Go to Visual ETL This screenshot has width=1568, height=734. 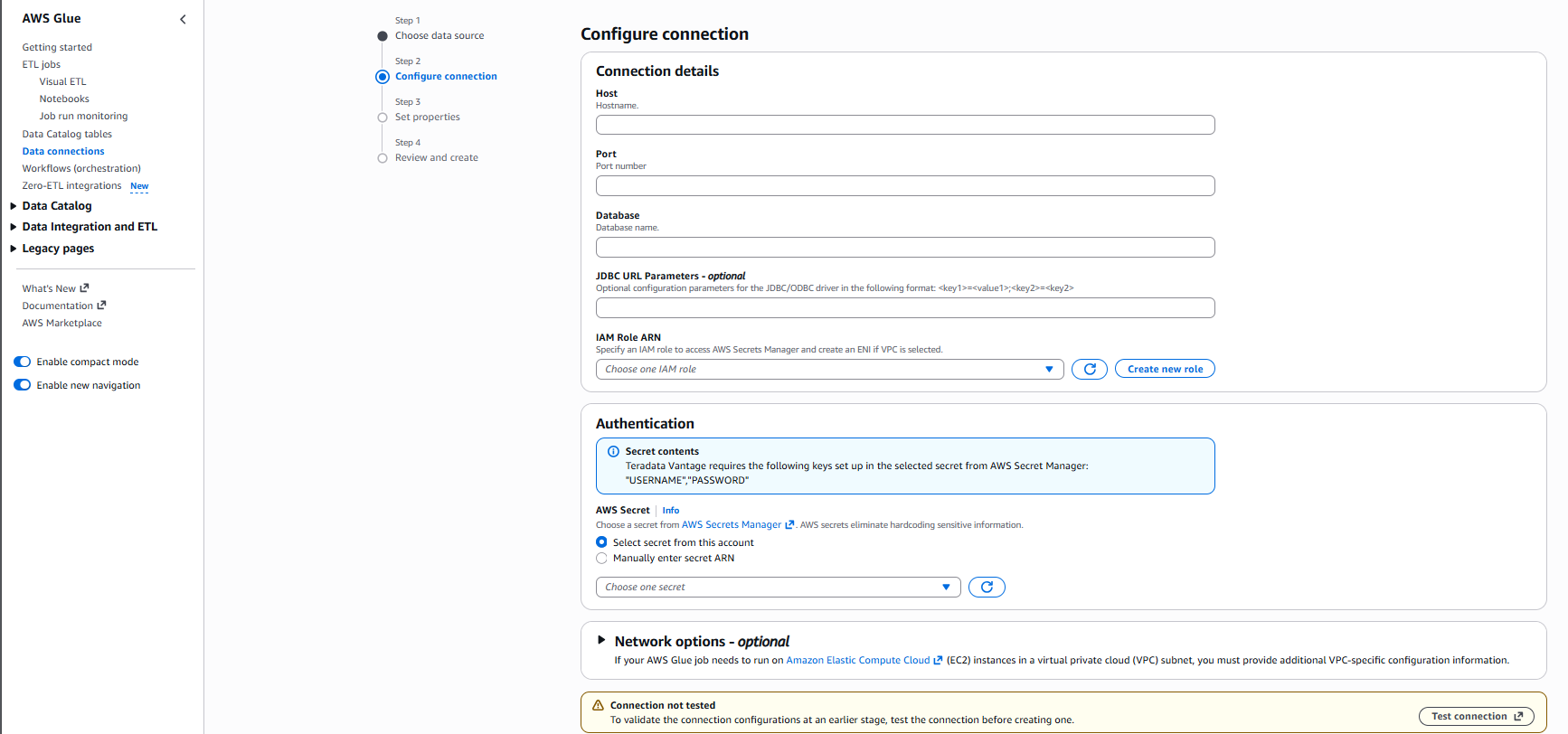[62, 81]
